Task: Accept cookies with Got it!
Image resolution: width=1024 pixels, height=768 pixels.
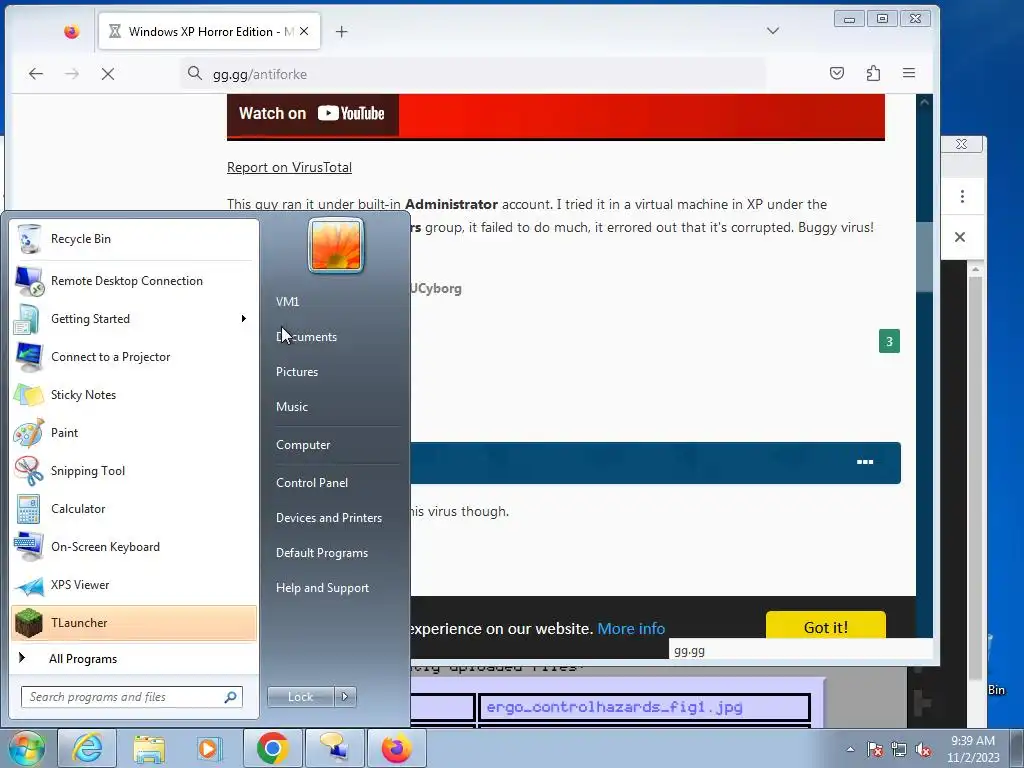Action: [825, 626]
